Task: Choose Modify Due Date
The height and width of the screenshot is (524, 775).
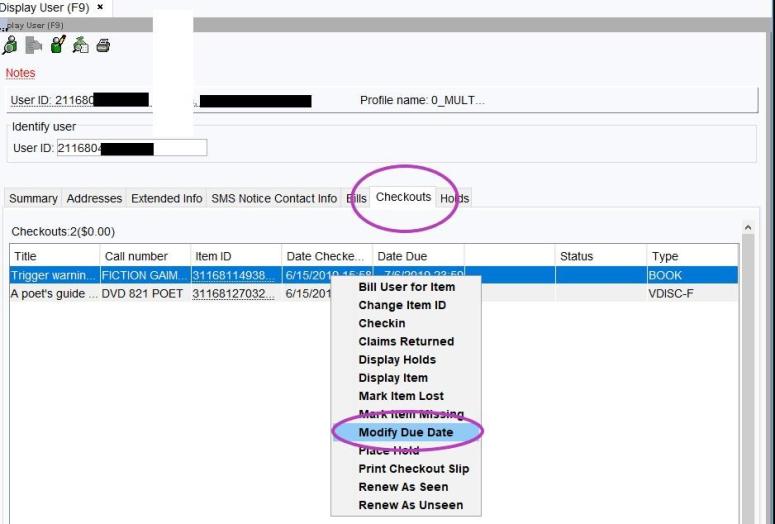Action: click(406, 433)
